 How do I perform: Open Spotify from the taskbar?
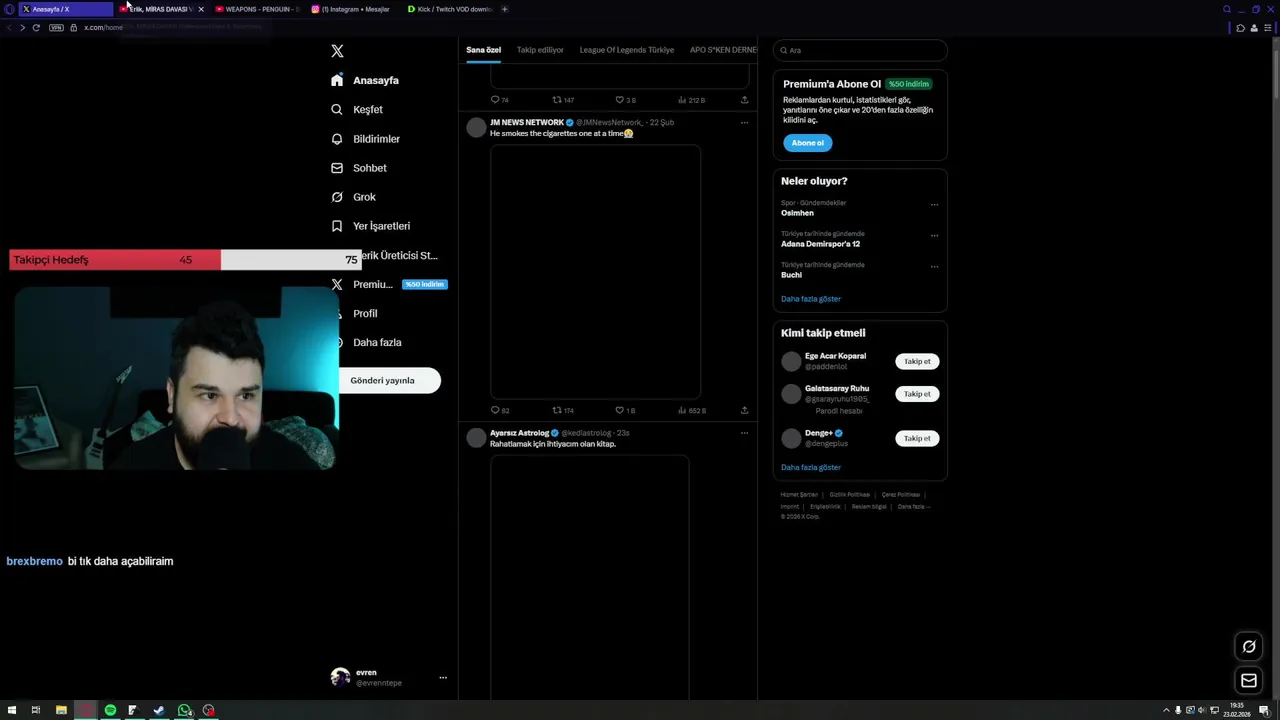pyautogui.click(x=110, y=710)
